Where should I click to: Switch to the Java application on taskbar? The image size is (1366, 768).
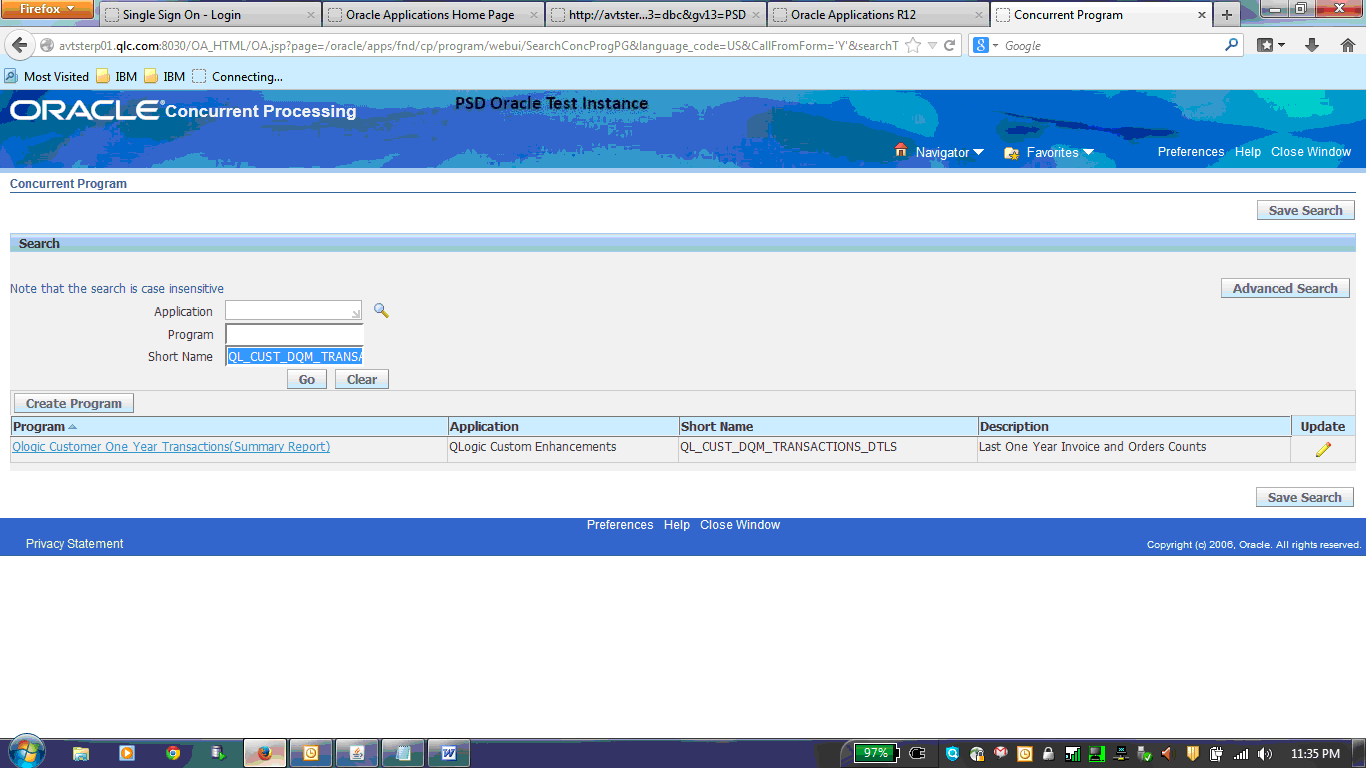(357, 753)
